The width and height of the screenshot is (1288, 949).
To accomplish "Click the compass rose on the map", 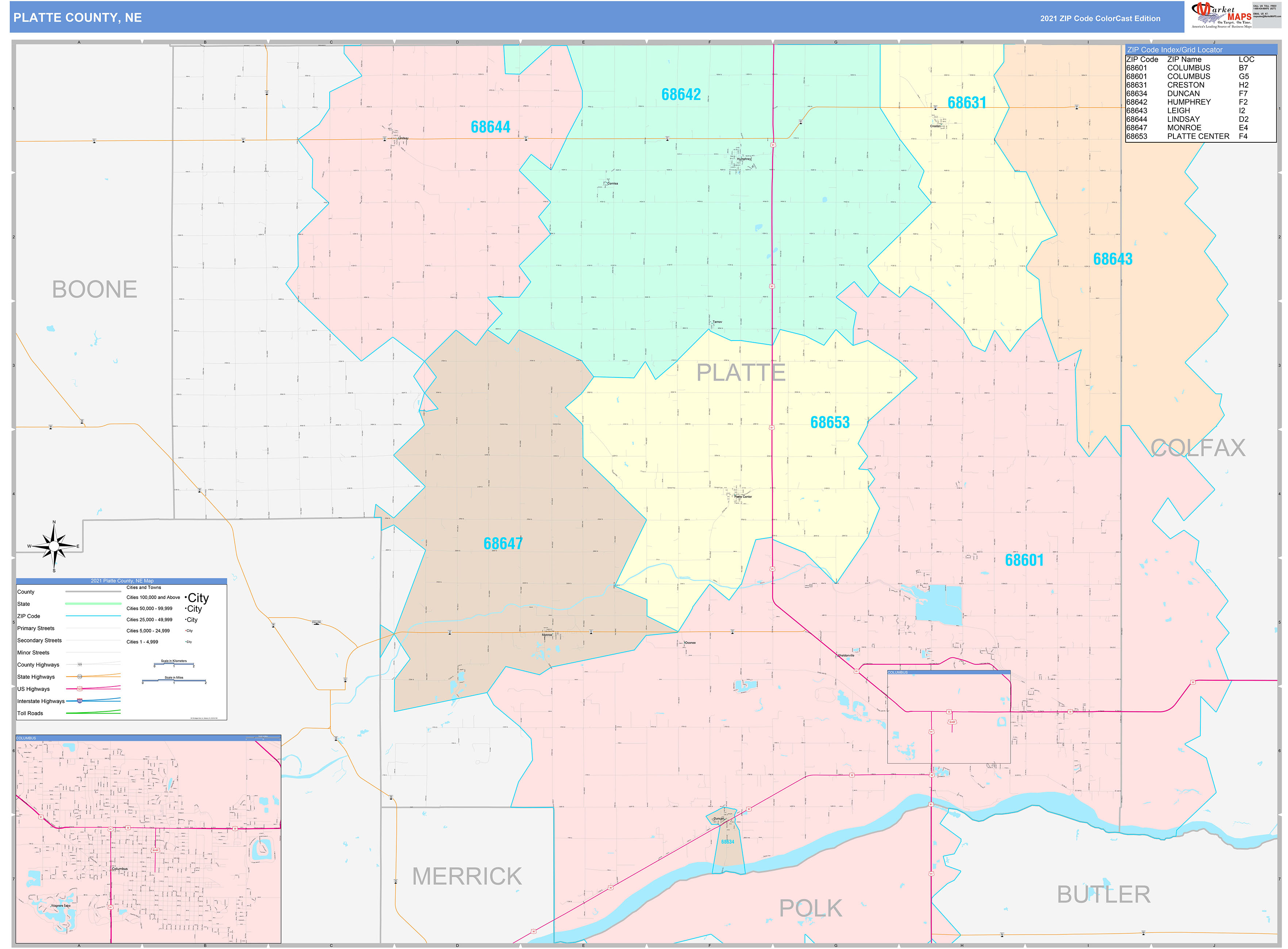I will pyautogui.click(x=54, y=546).
